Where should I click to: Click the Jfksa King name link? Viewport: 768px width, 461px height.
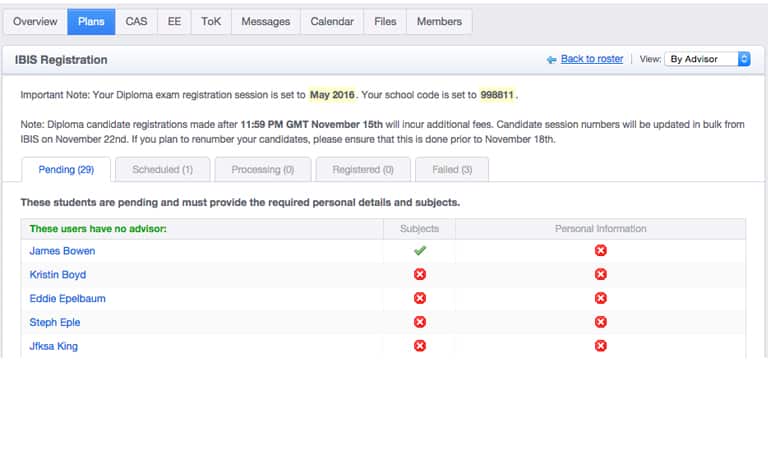pos(53,346)
